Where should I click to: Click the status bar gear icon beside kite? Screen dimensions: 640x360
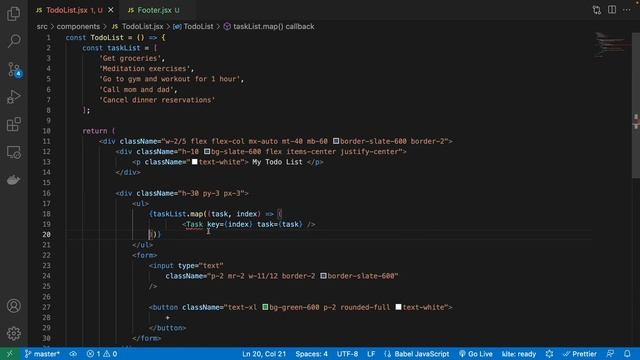(549, 354)
